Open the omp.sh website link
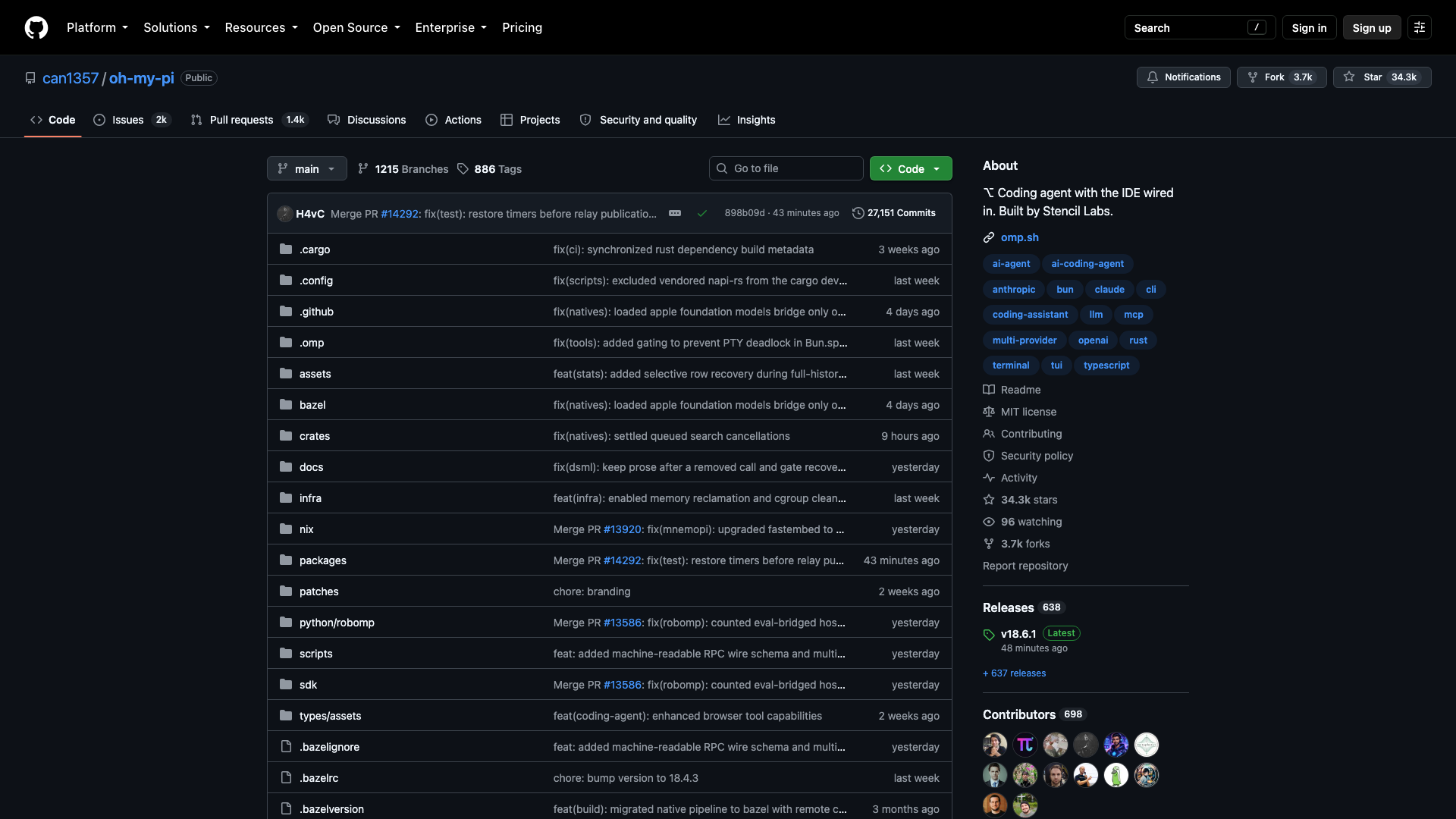1456x819 pixels. tap(1020, 237)
